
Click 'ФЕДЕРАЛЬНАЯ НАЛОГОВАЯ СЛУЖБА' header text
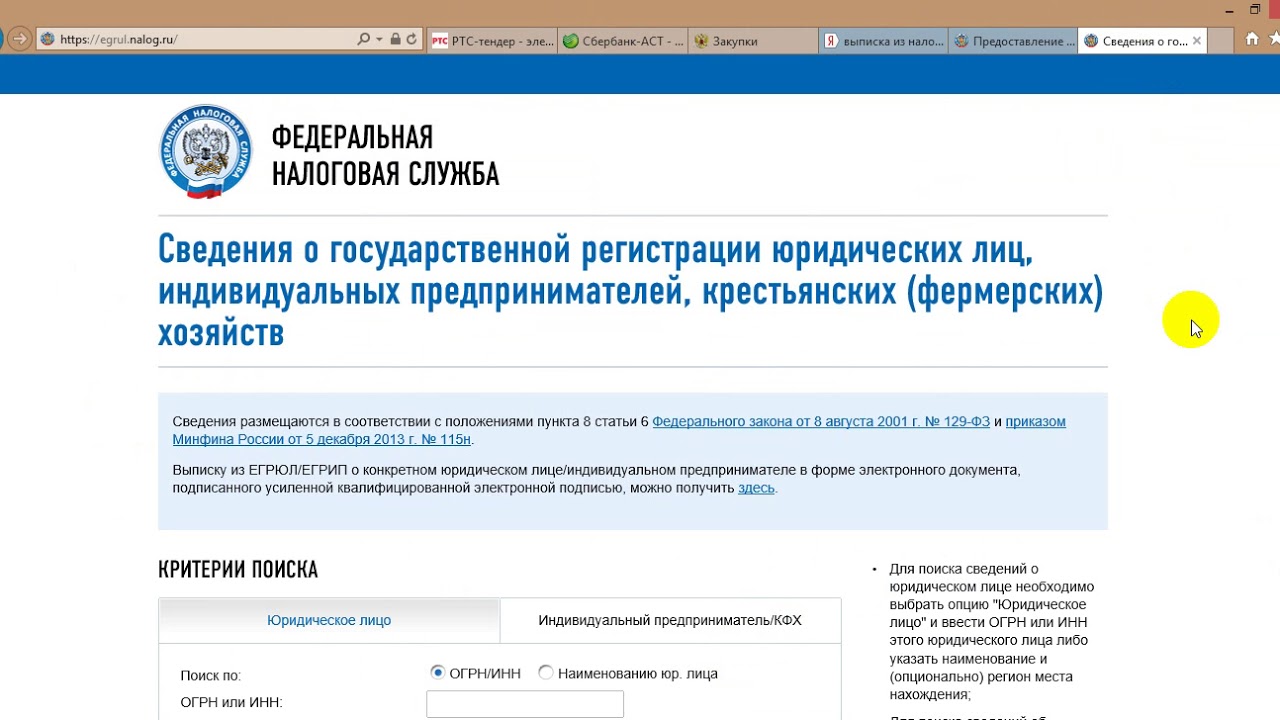point(385,156)
